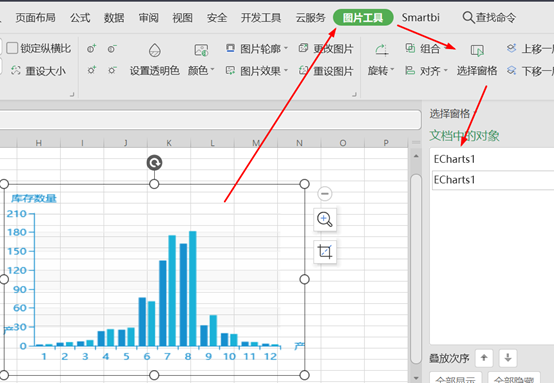
Task: Open the 图片工具 tab
Action: (x=363, y=17)
